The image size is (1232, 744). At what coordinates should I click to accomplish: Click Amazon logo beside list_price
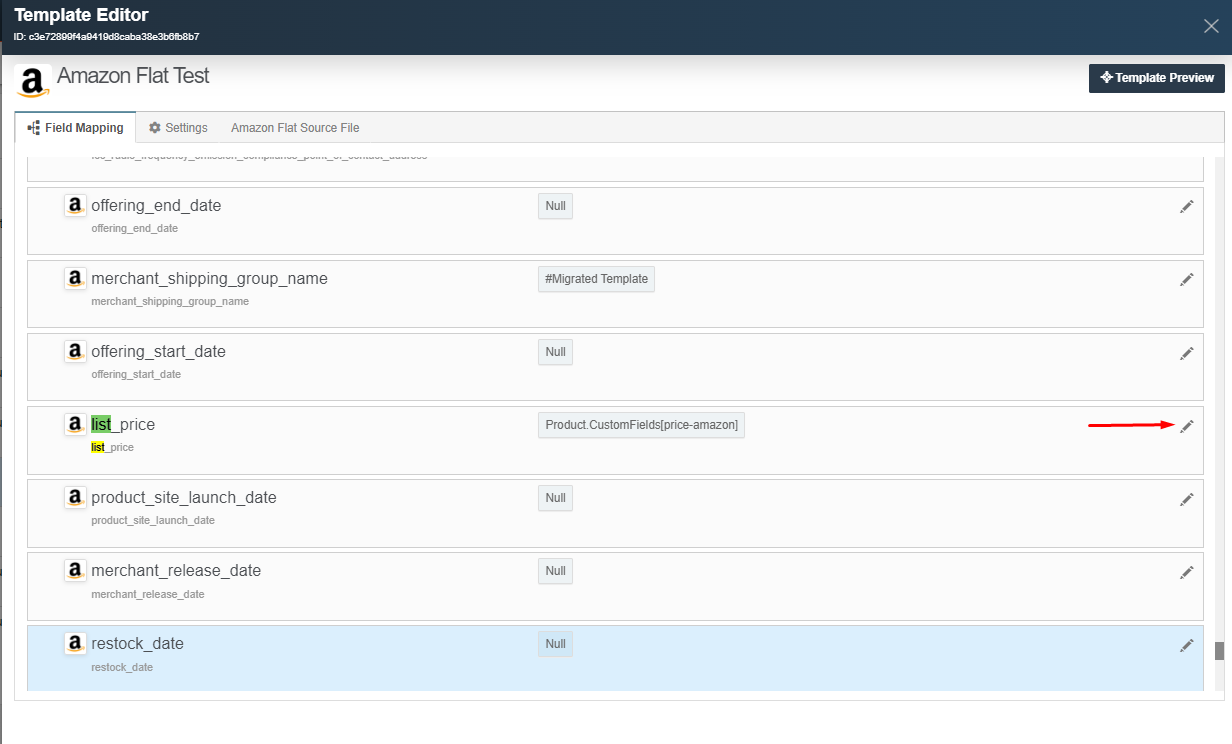coord(75,425)
